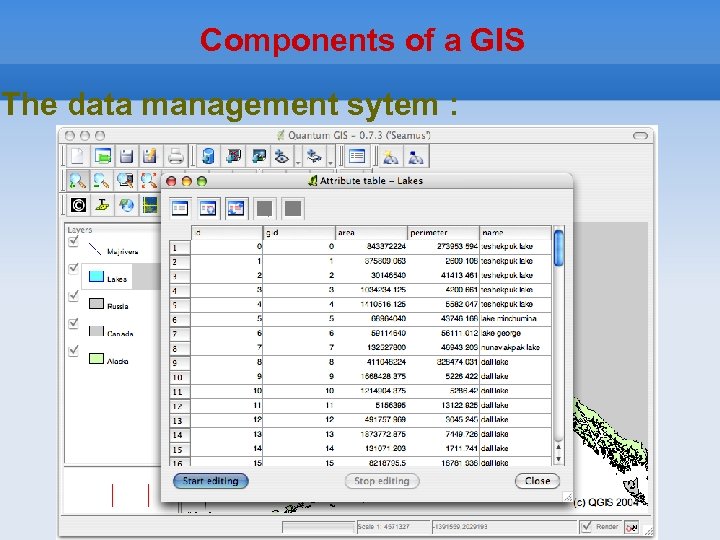The height and width of the screenshot is (540, 720).
Task: Toggle visibility of Canada layer
Action: tap(73, 323)
